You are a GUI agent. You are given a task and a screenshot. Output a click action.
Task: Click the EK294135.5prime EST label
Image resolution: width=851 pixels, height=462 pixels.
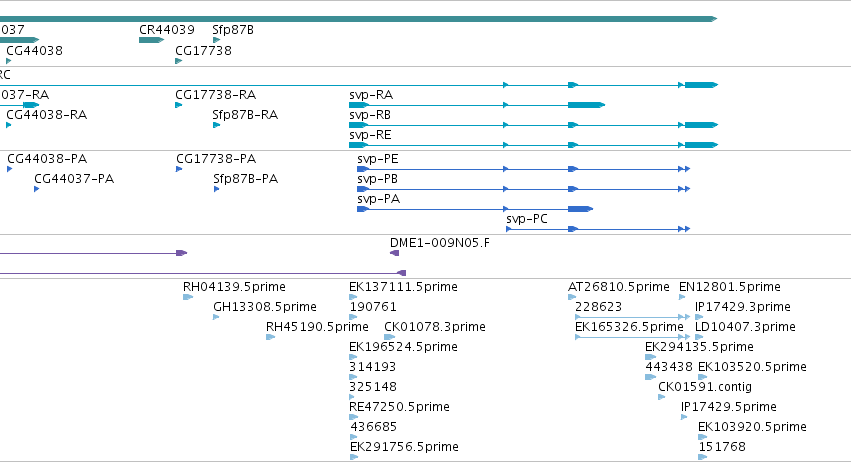pyautogui.click(x=699, y=347)
